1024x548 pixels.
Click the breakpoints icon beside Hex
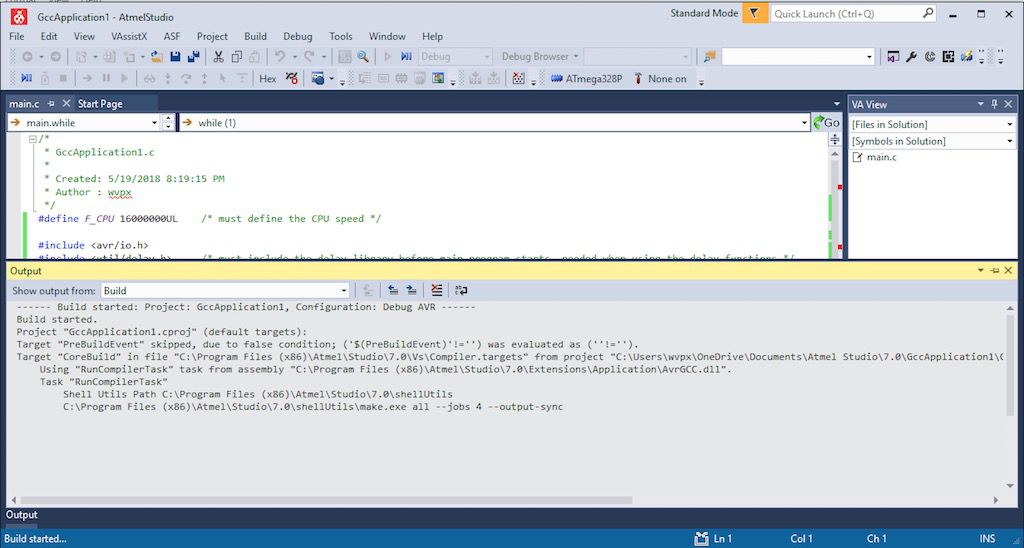(x=292, y=78)
